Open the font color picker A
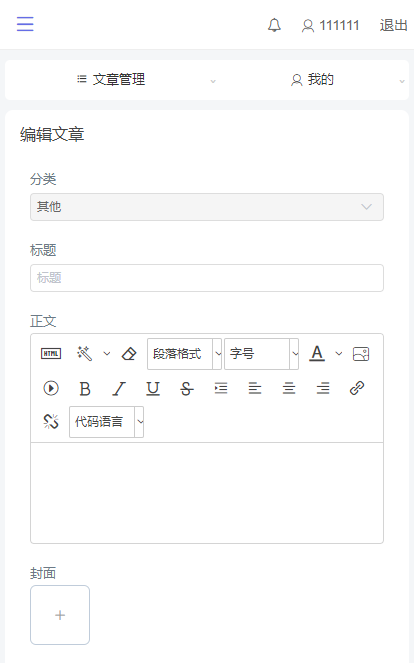Image resolution: width=414 pixels, height=663 pixels. 317,353
